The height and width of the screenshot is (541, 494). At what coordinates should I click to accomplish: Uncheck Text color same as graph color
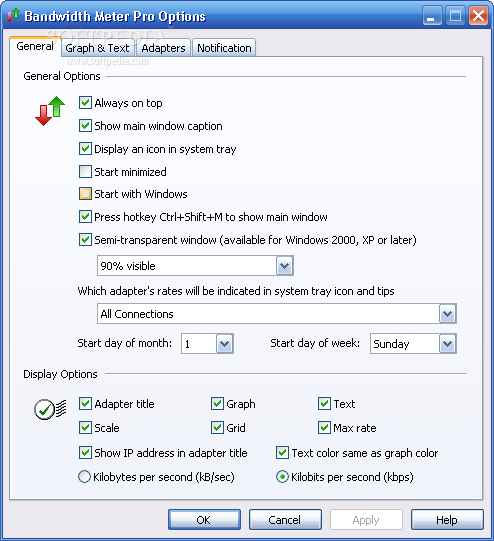(282, 453)
